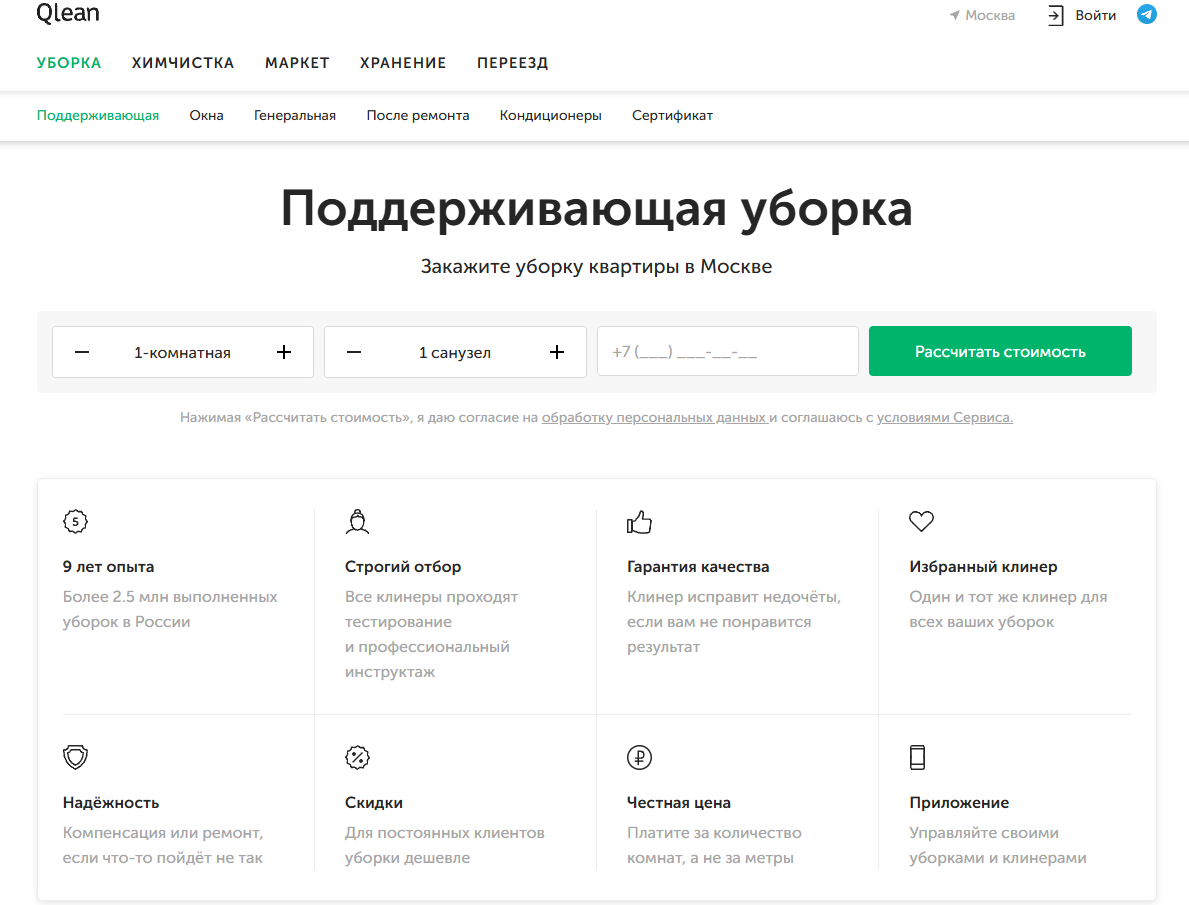Click the Надёжность title
1189x905 pixels.
[111, 803]
